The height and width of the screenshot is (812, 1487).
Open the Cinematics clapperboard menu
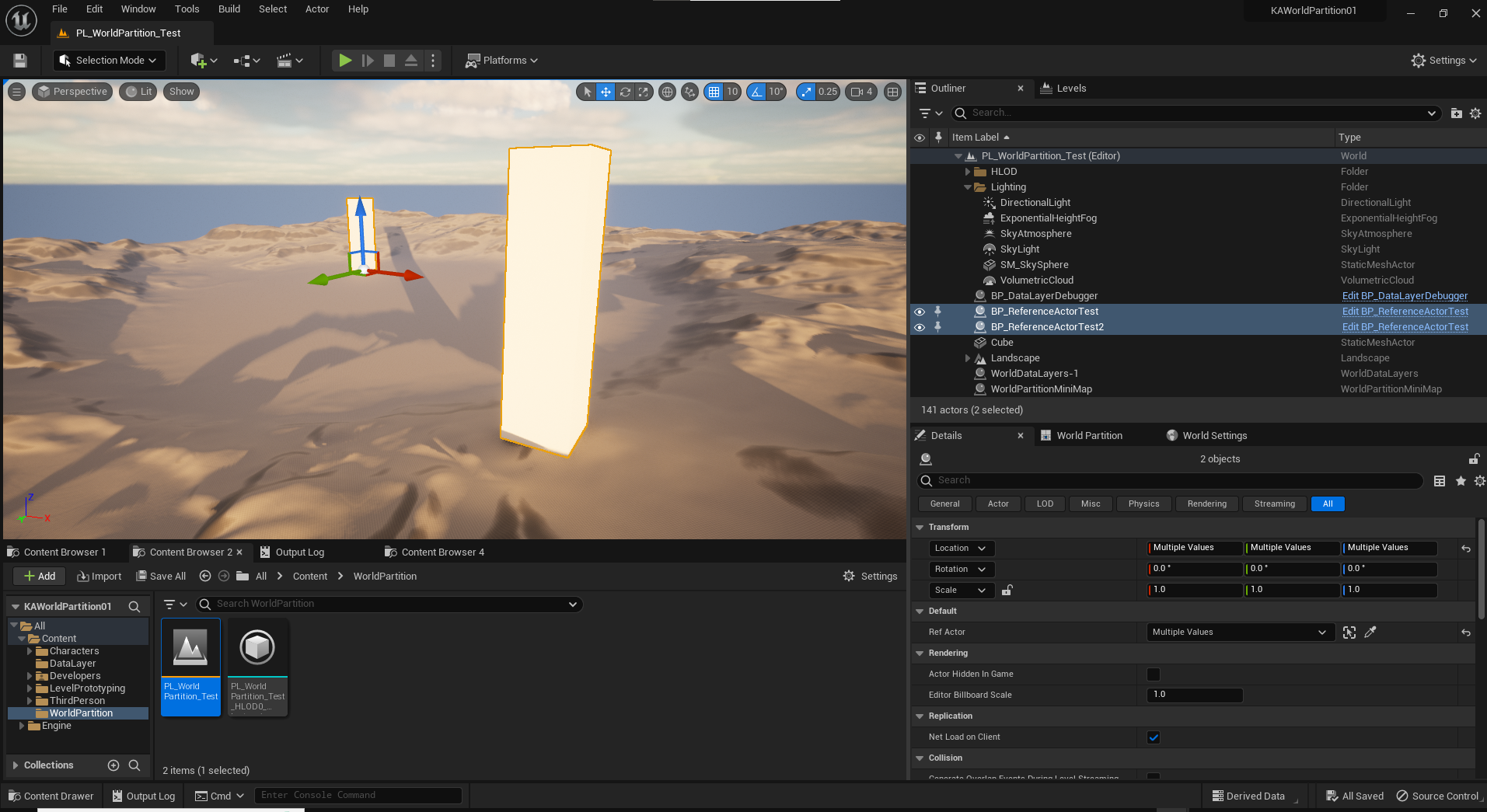[x=290, y=61]
